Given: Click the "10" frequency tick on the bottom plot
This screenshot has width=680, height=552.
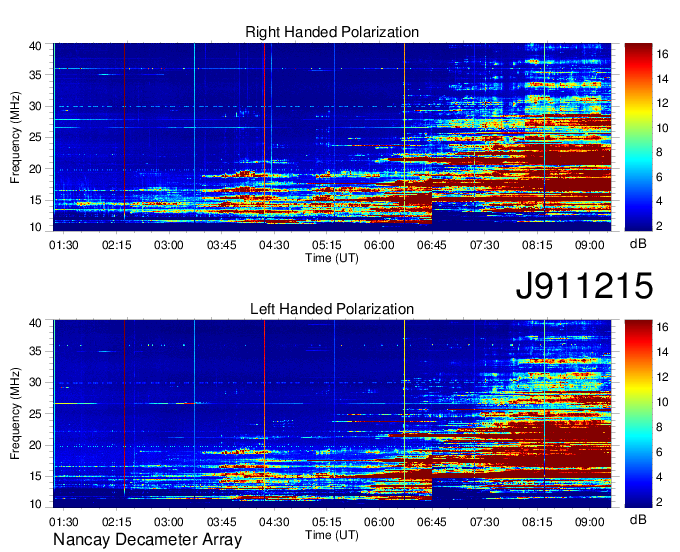Looking at the screenshot, I should tap(36, 503).
